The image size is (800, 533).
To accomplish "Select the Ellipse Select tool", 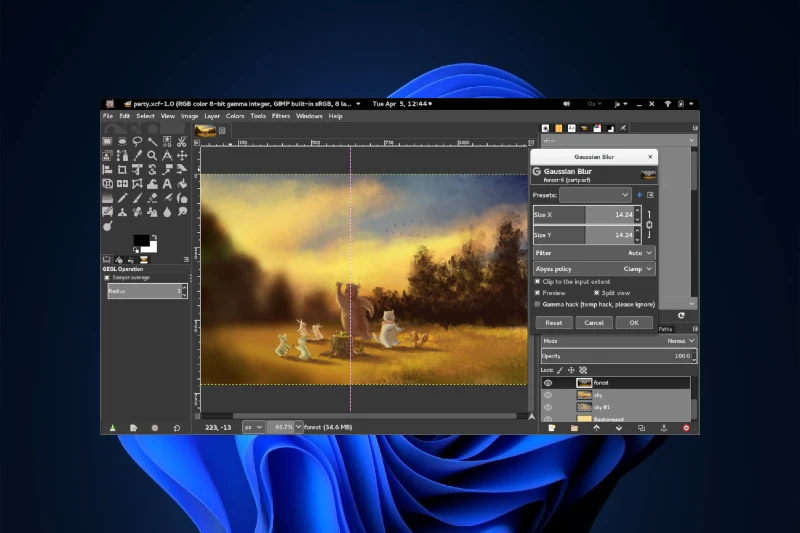I will (122, 141).
